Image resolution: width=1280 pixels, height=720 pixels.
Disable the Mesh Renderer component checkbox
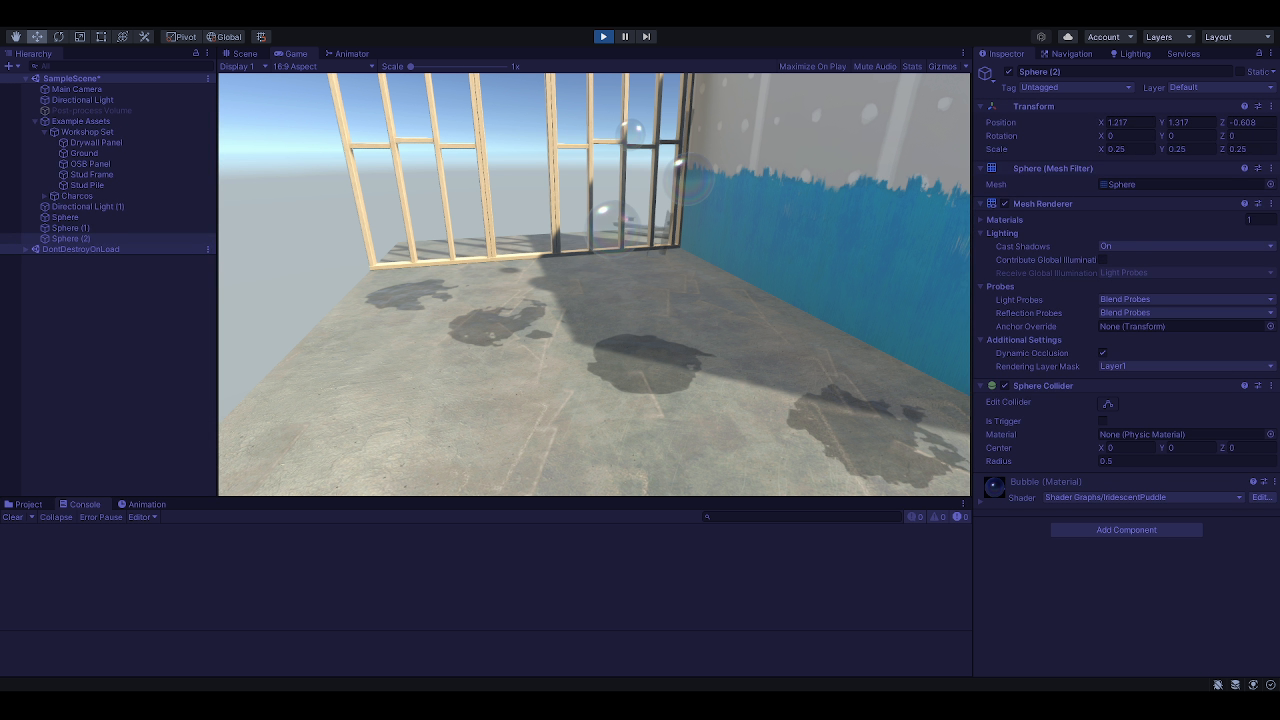point(1005,204)
